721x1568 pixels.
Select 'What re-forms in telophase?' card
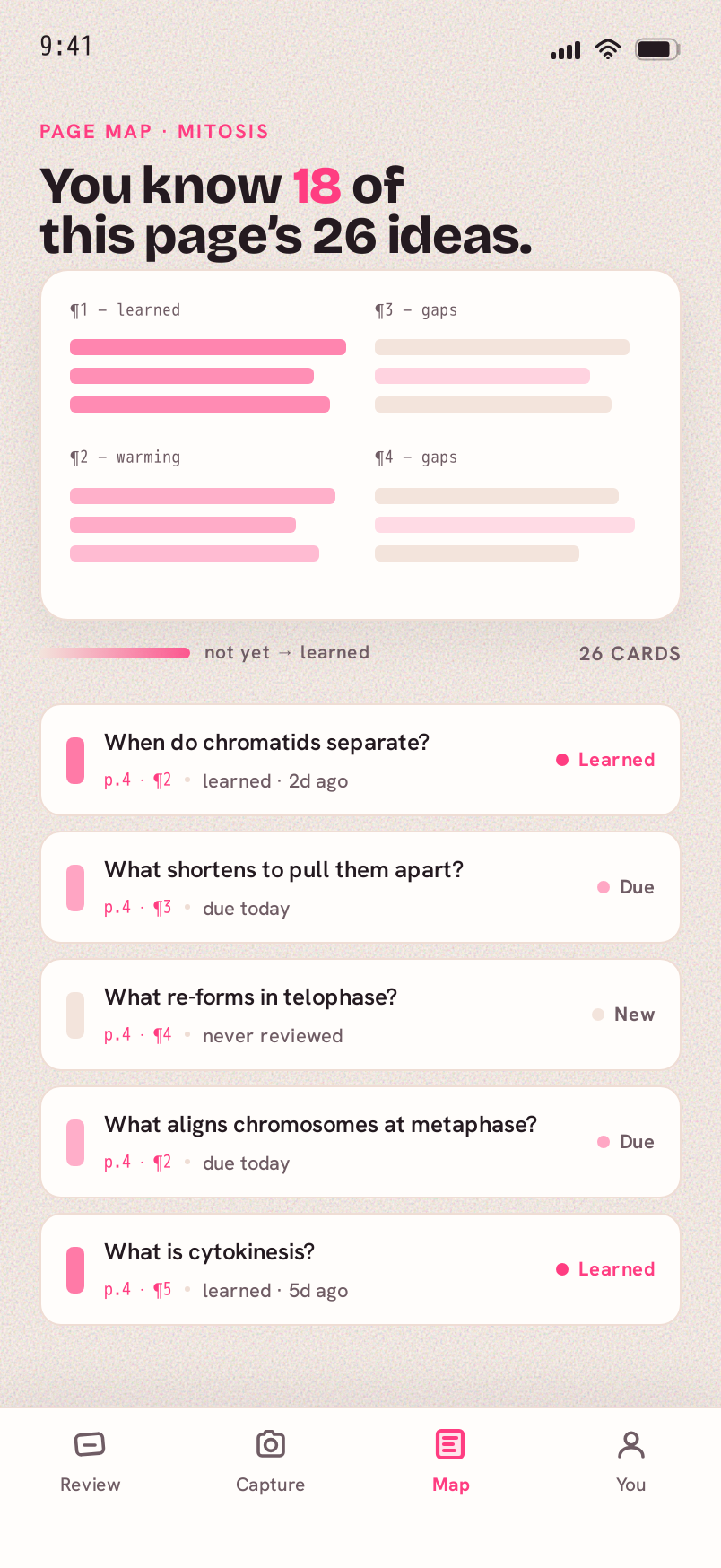[360, 1015]
